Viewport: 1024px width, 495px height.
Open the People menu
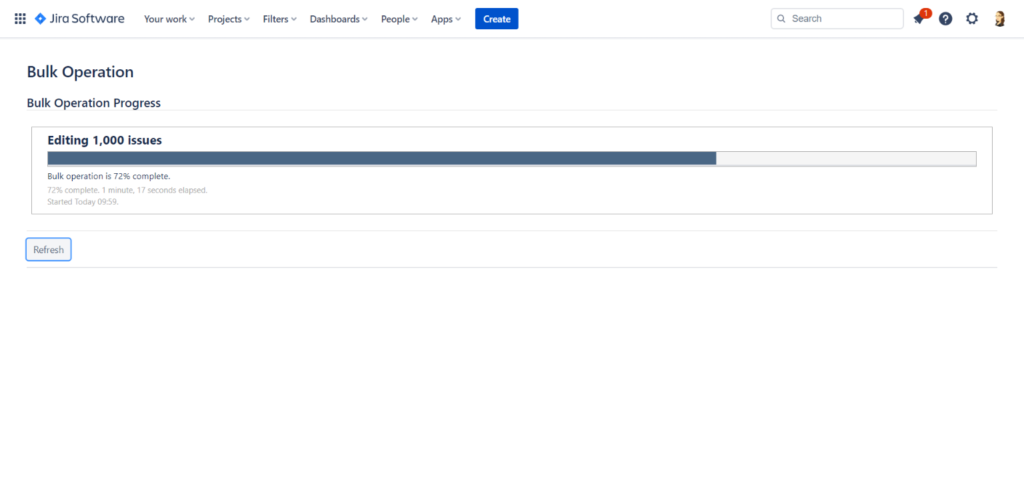(399, 19)
